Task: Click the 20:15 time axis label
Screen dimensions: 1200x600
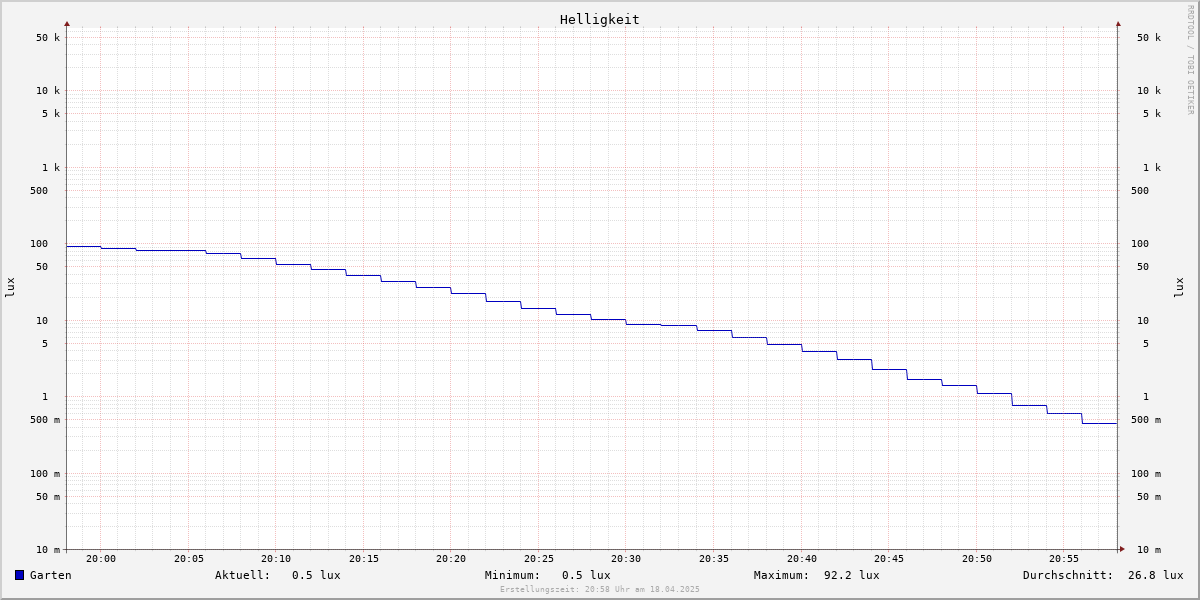Action: click(x=364, y=559)
